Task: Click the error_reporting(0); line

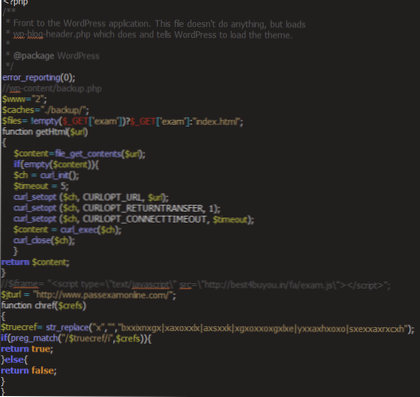Action: 39,77
